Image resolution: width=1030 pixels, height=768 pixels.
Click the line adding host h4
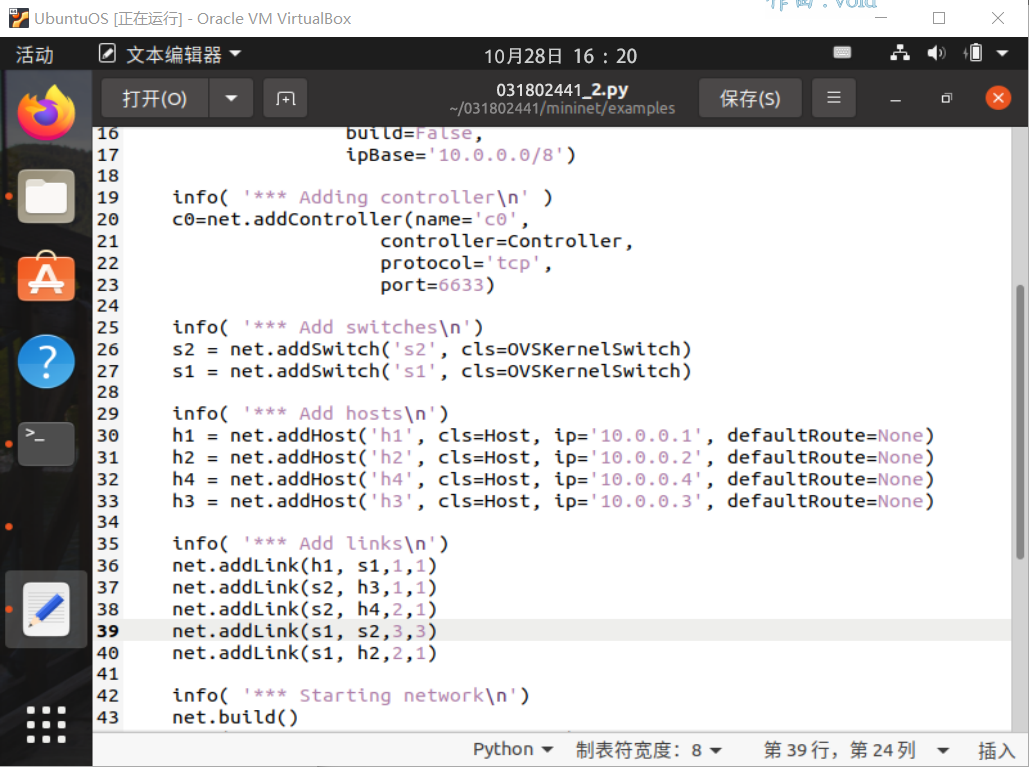tap(553, 479)
